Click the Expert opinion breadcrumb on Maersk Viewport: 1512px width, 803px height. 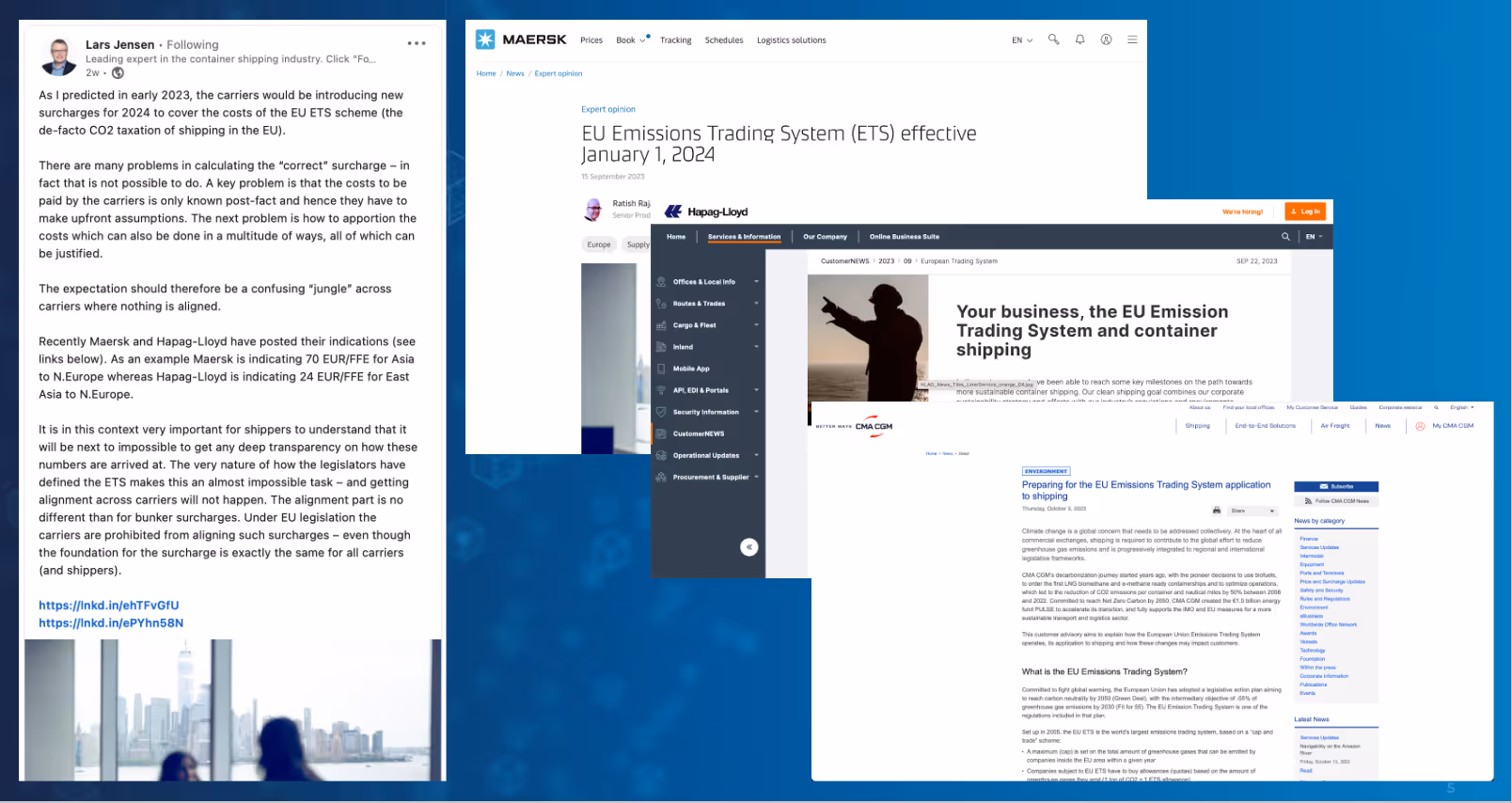coord(559,73)
